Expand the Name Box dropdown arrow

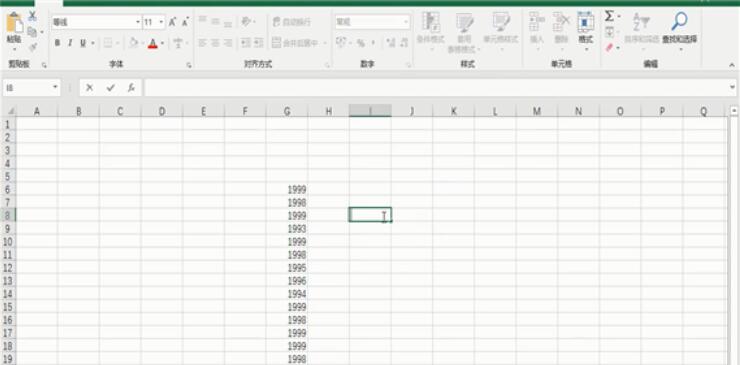click(55, 87)
